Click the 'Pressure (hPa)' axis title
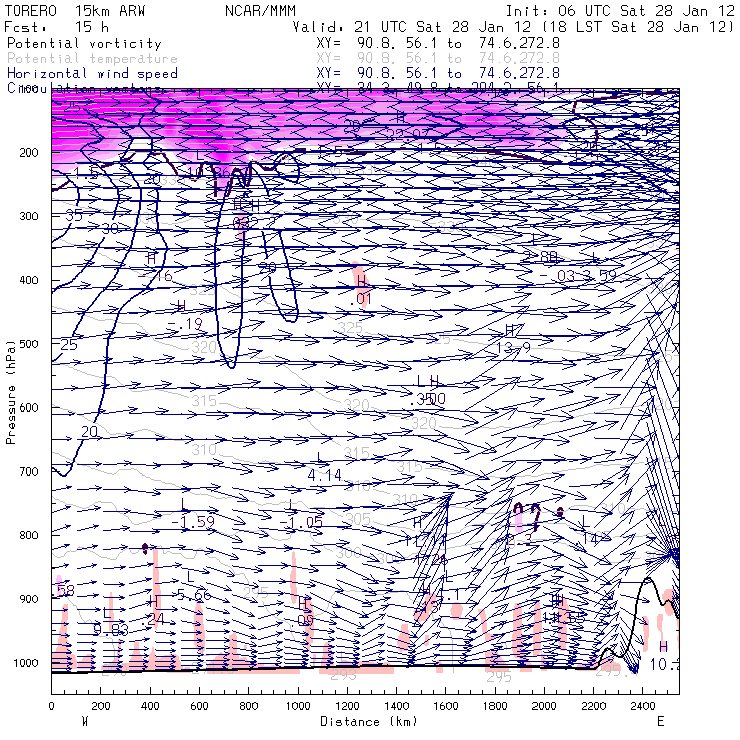The height and width of the screenshot is (740, 740). coord(10,391)
